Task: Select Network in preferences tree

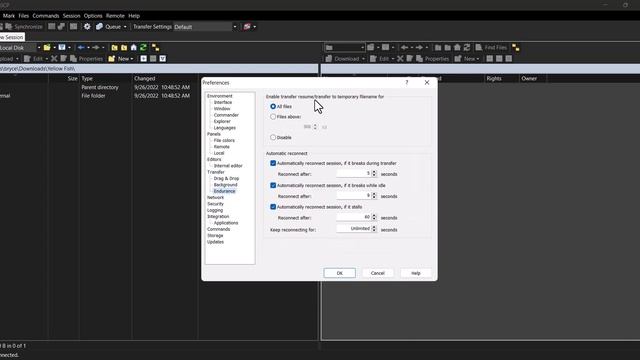Action: pyautogui.click(x=216, y=198)
